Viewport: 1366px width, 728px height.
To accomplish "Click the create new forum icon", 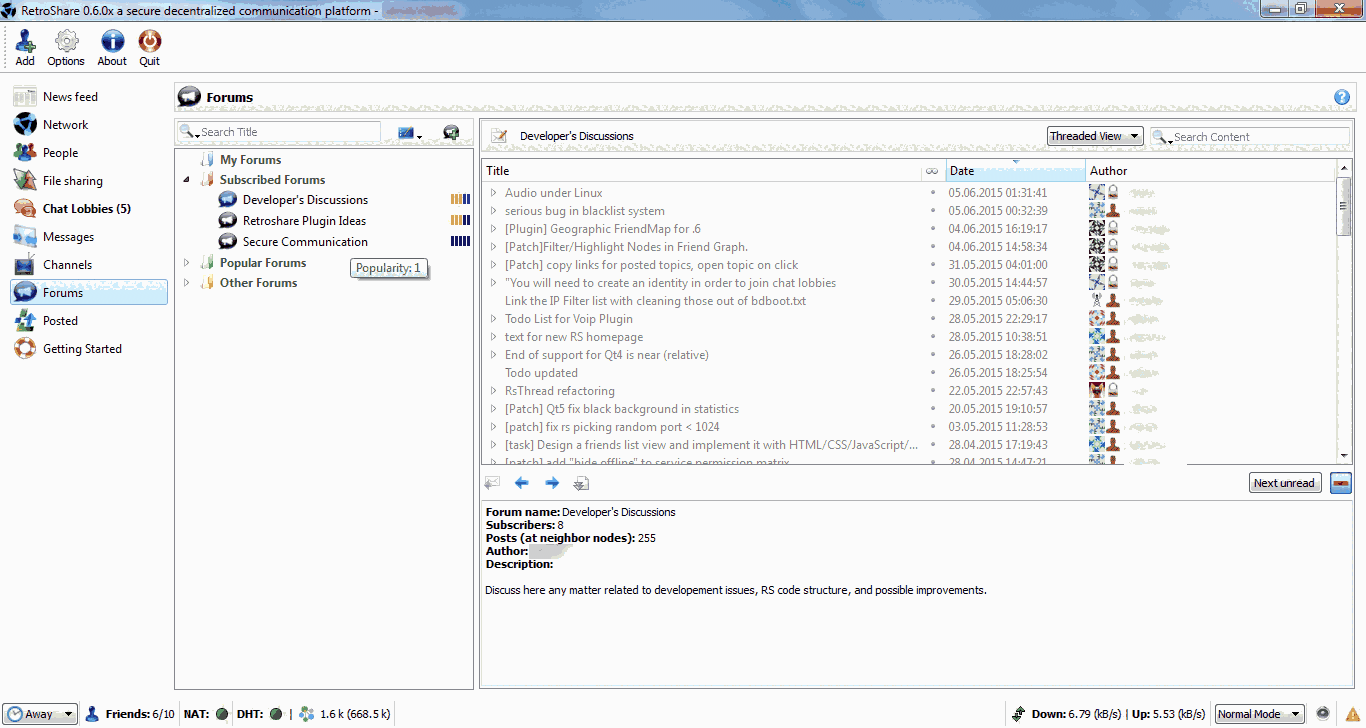I will pos(451,133).
